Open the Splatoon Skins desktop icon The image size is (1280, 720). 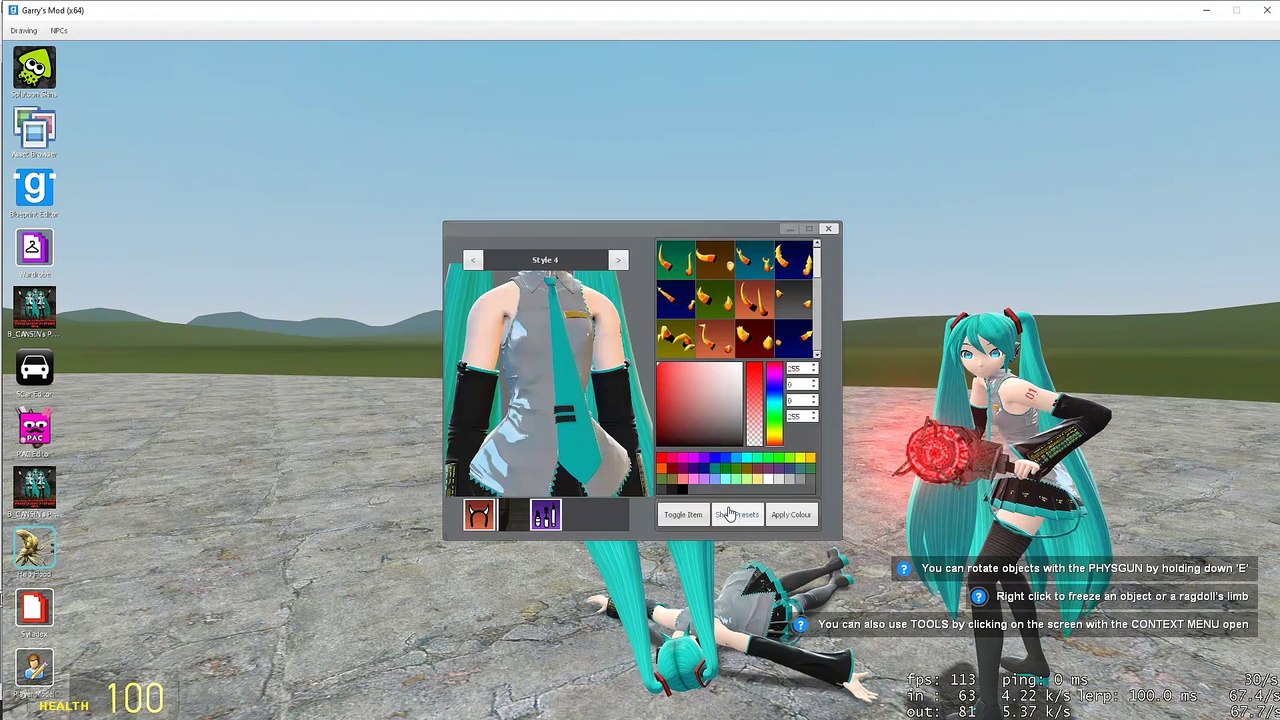pos(34,68)
